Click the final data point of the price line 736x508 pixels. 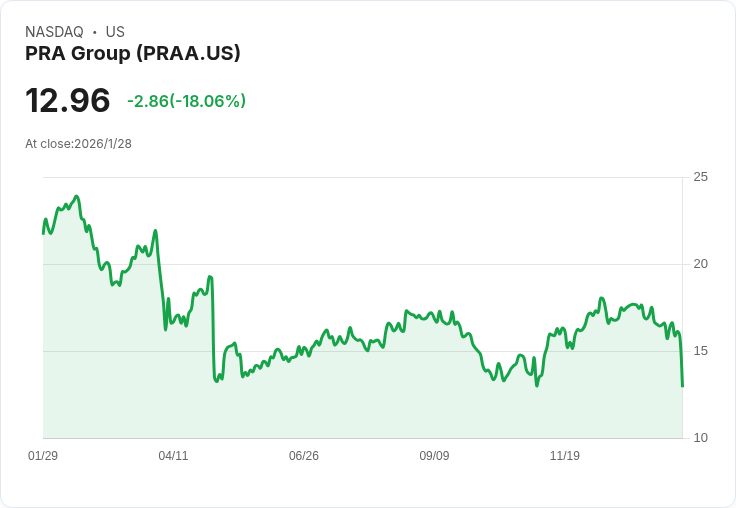click(682, 385)
